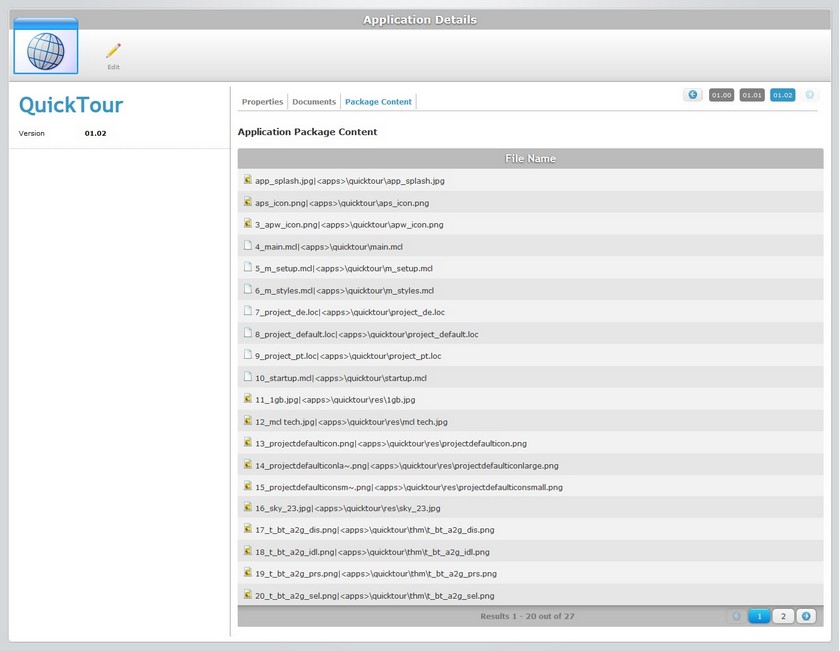Screen dimensions: 840x651
Task: Click image icon for 18_t_bt_a2g_idl.png
Action: [x=248, y=550]
